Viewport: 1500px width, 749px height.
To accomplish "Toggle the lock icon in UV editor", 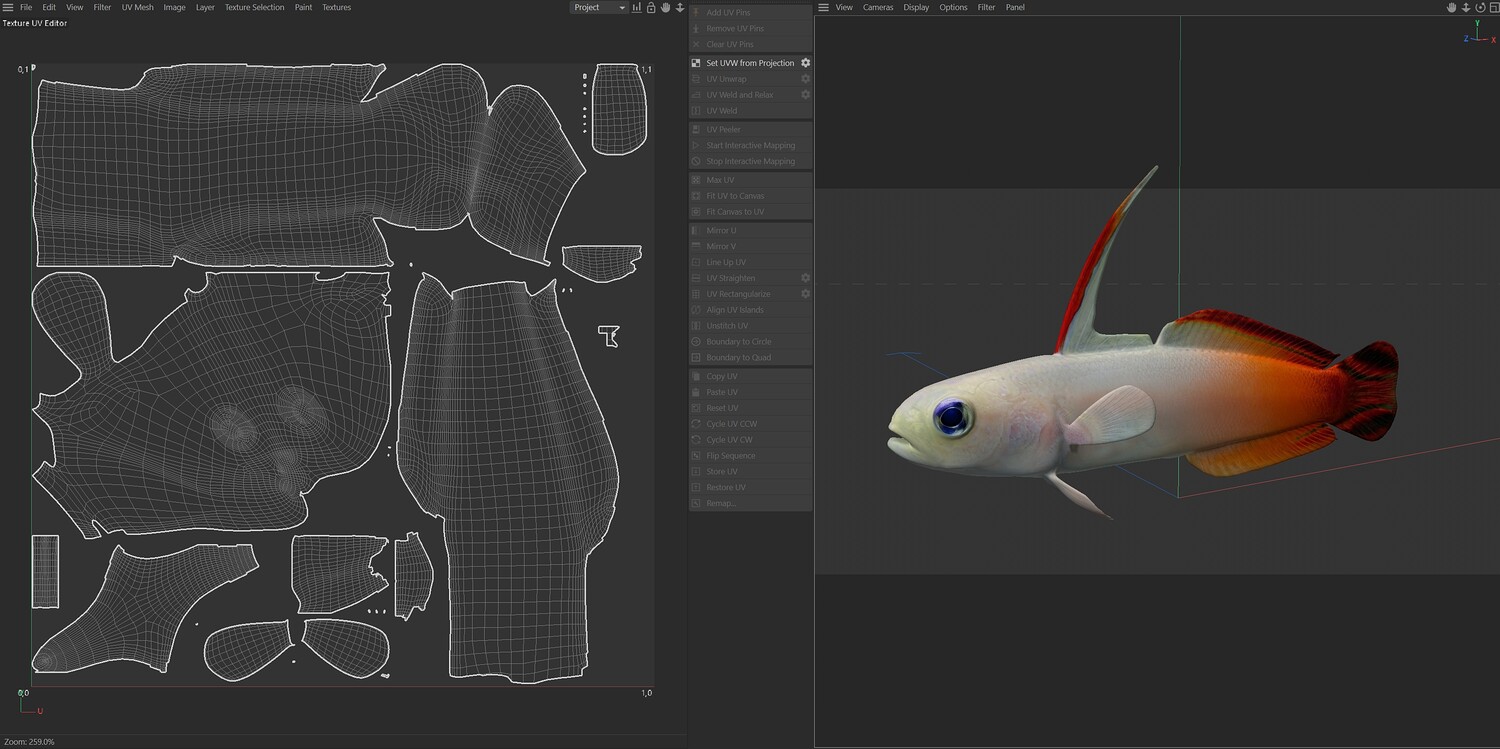I will point(651,7).
